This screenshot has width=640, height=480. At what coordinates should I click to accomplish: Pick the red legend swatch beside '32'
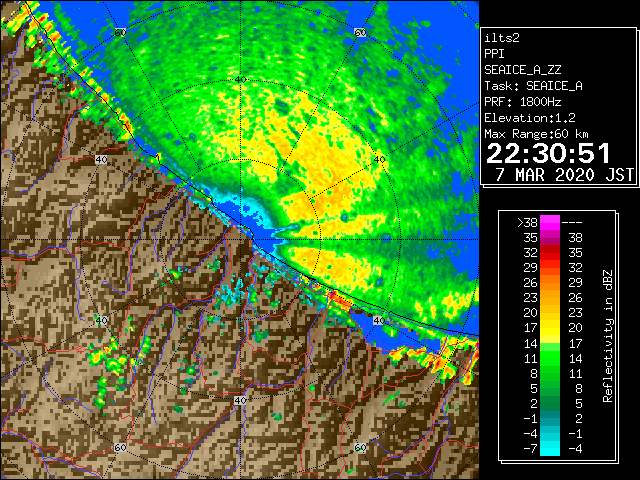550,253
